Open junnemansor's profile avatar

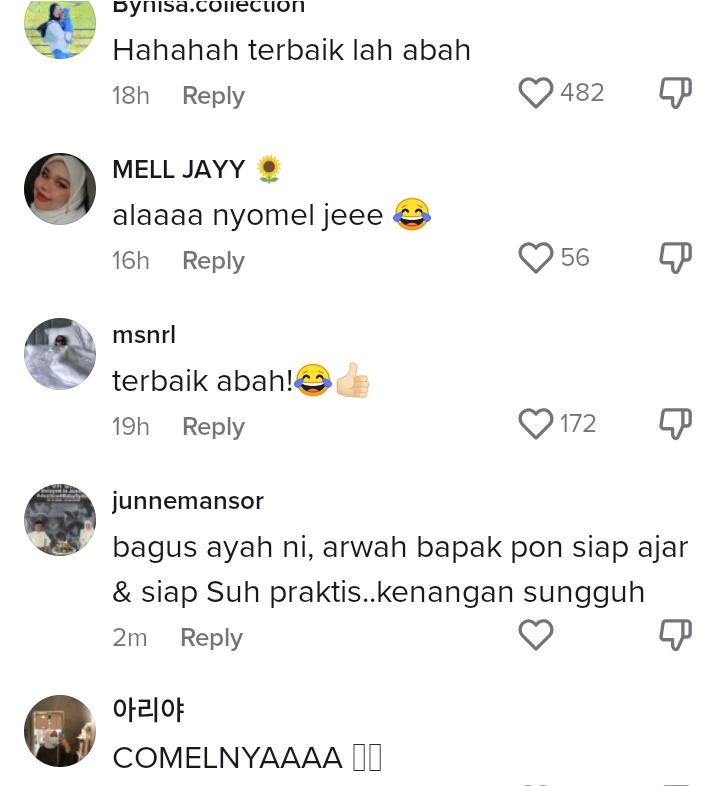click(x=60, y=520)
